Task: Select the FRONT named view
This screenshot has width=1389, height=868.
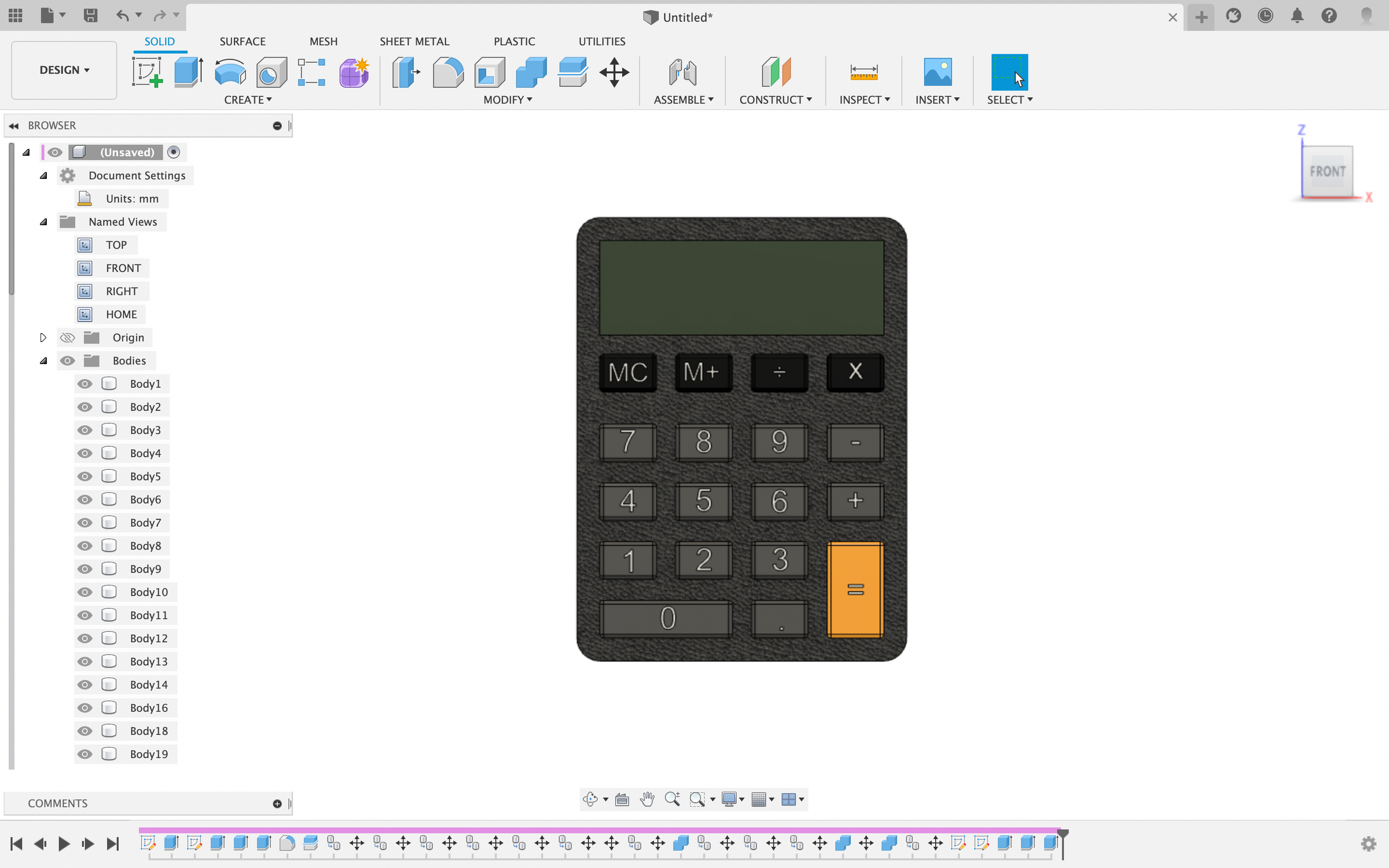Action: click(123, 267)
